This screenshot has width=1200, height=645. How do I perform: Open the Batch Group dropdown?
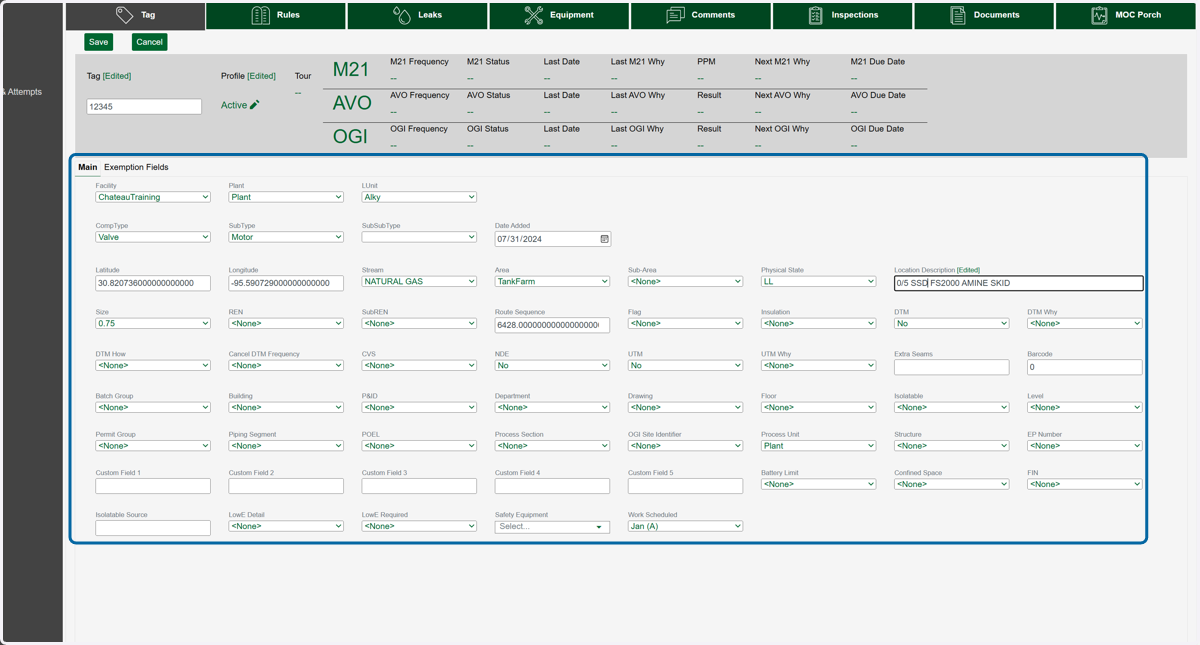coord(153,407)
